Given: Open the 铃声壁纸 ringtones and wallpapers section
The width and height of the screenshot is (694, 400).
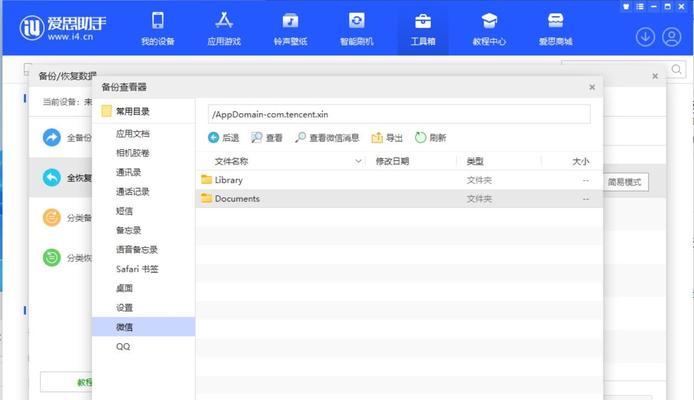Looking at the screenshot, I should pyautogui.click(x=290, y=29).
